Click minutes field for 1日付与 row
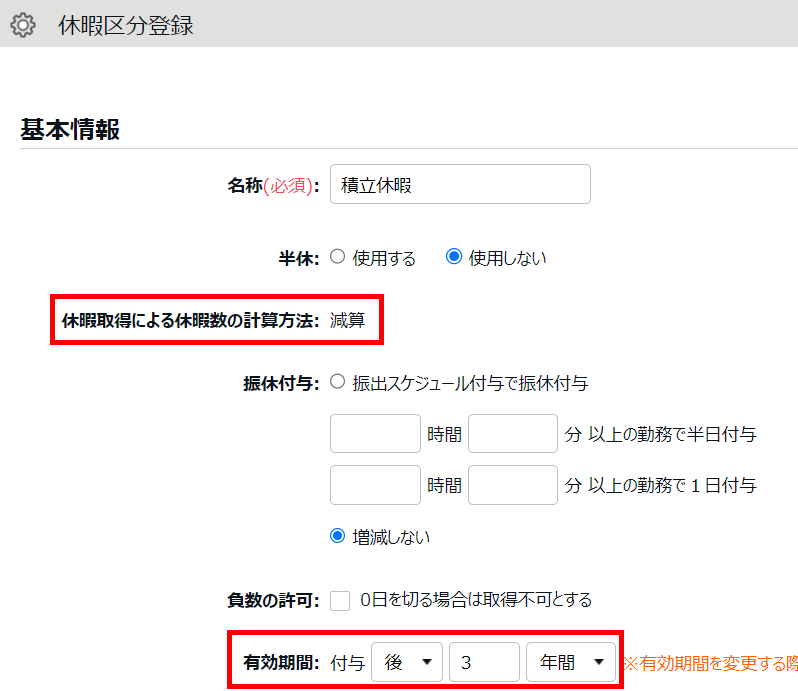Image resolution: width=798 pixels, height=691 pixels. 512,485
